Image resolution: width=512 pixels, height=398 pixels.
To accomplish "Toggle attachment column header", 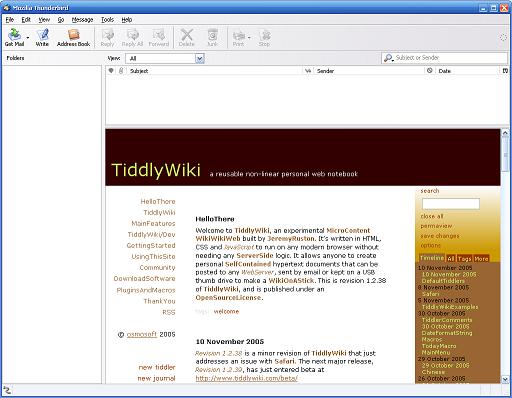I will (121, 71).
